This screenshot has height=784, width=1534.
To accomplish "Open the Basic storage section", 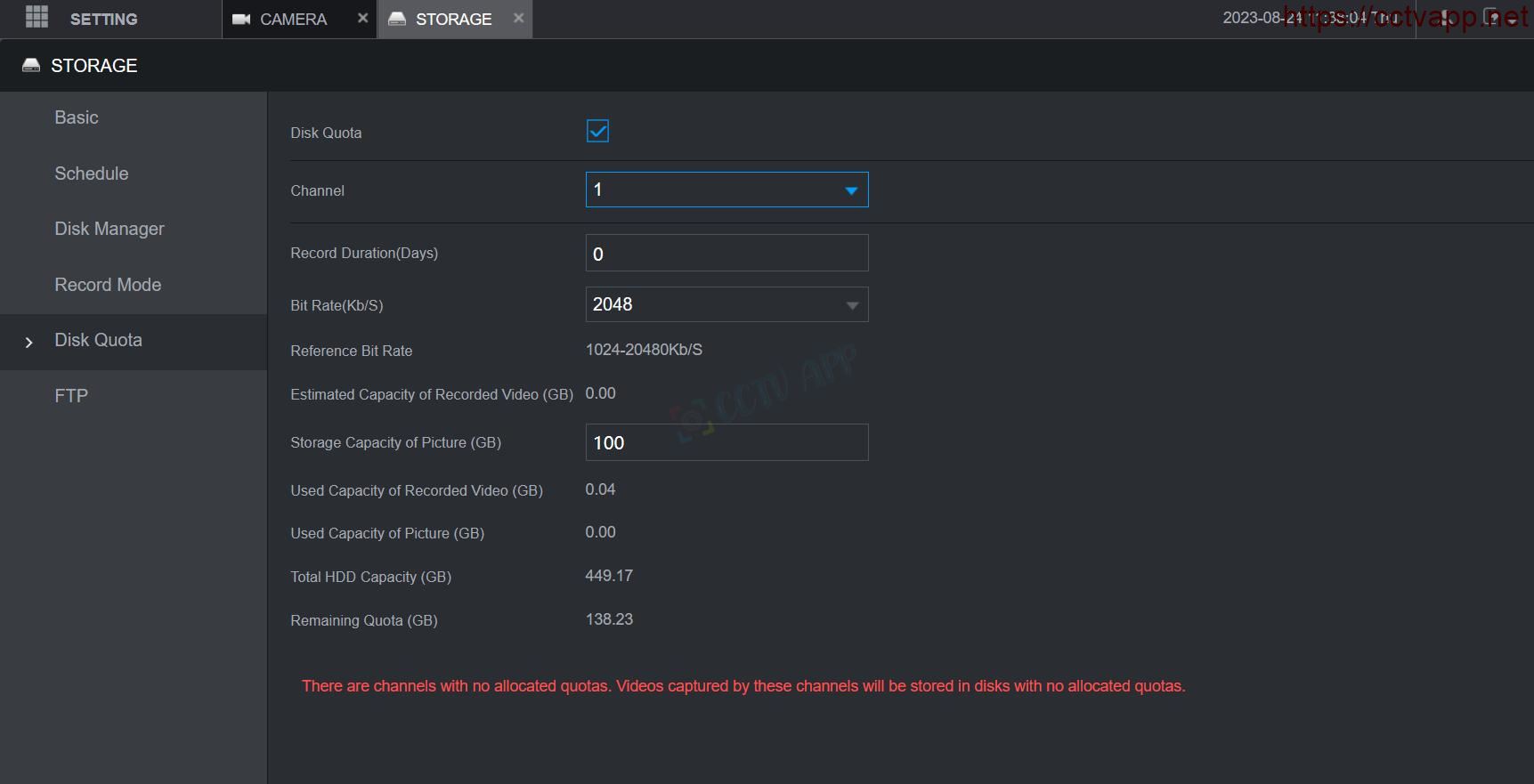I will (x=134, y=117).
